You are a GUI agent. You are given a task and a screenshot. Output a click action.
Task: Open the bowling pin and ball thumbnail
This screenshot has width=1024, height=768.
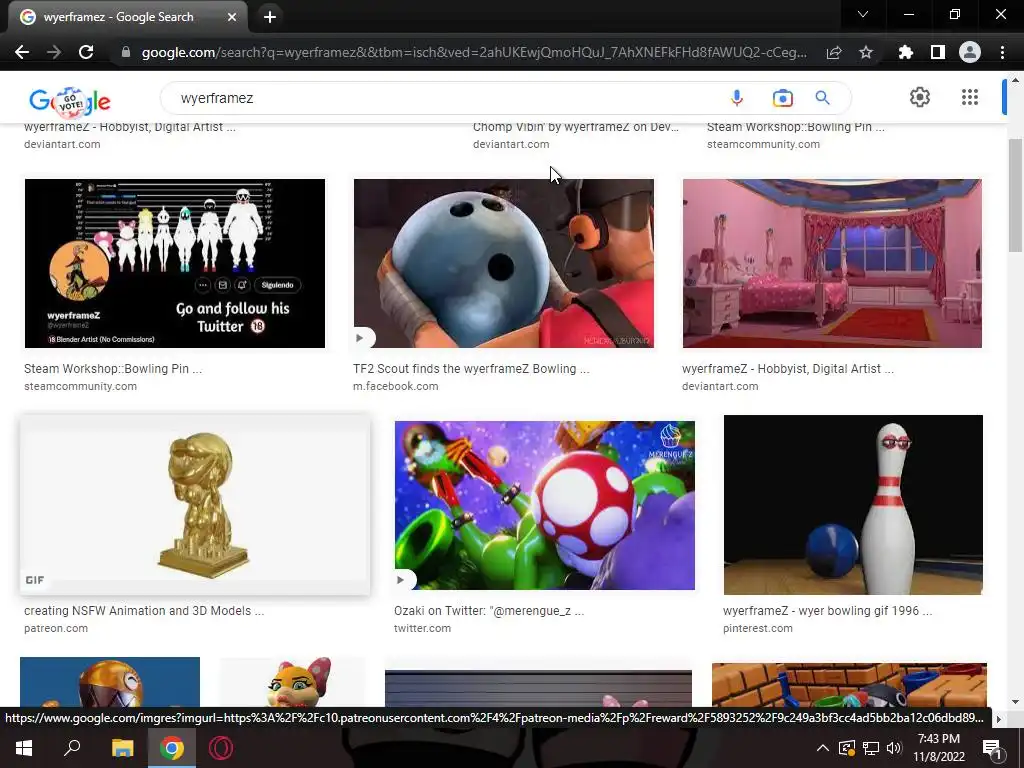(853, 505)
